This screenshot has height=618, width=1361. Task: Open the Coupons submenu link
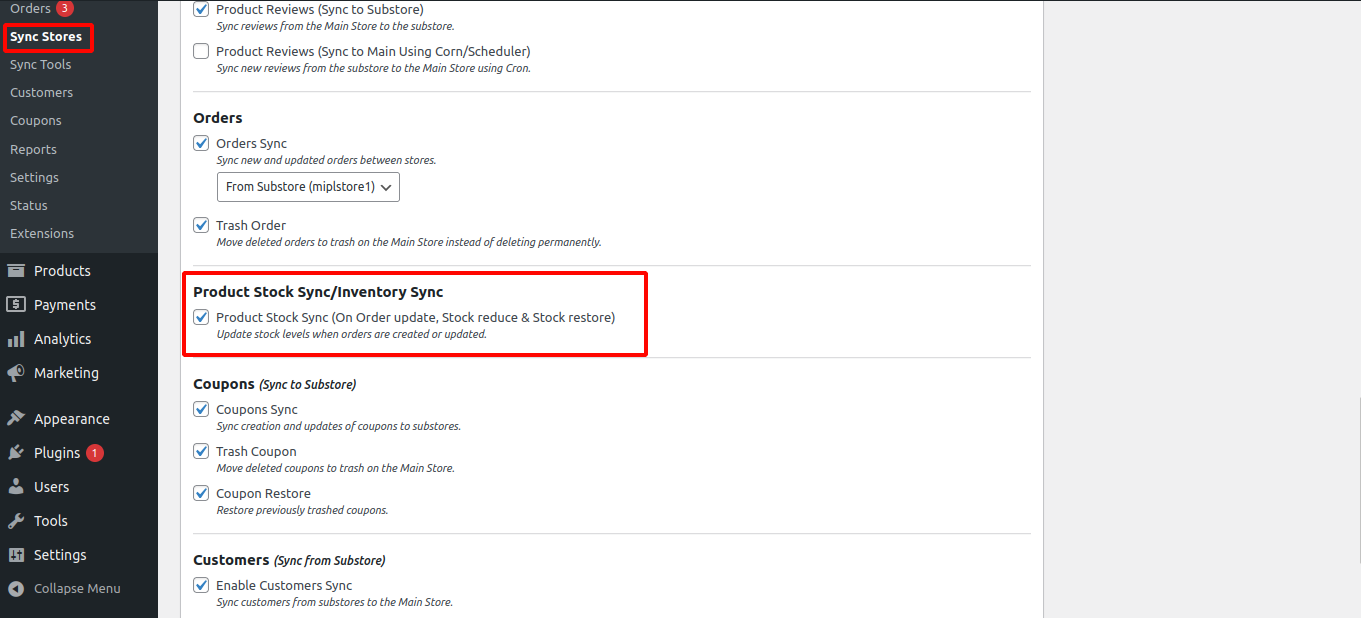[x=36, y=120]
